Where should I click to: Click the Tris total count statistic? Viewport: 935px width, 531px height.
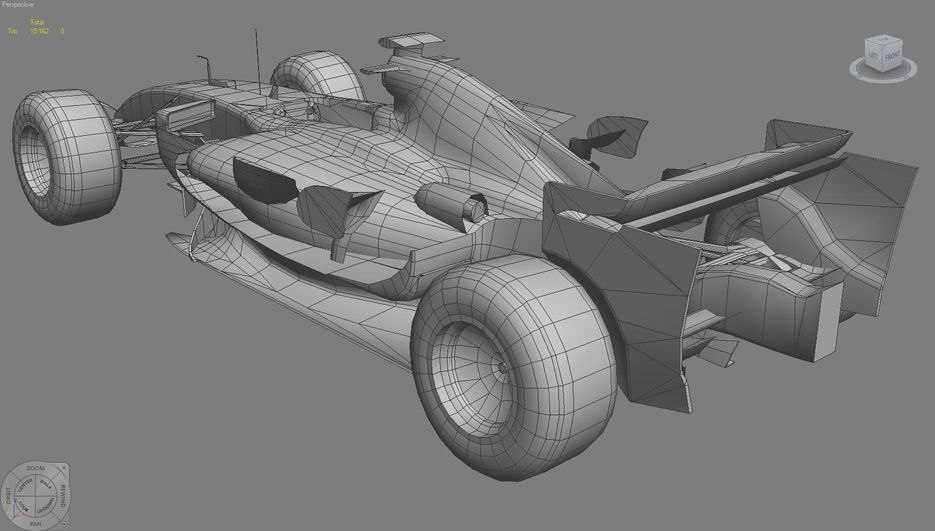(40, 31)
